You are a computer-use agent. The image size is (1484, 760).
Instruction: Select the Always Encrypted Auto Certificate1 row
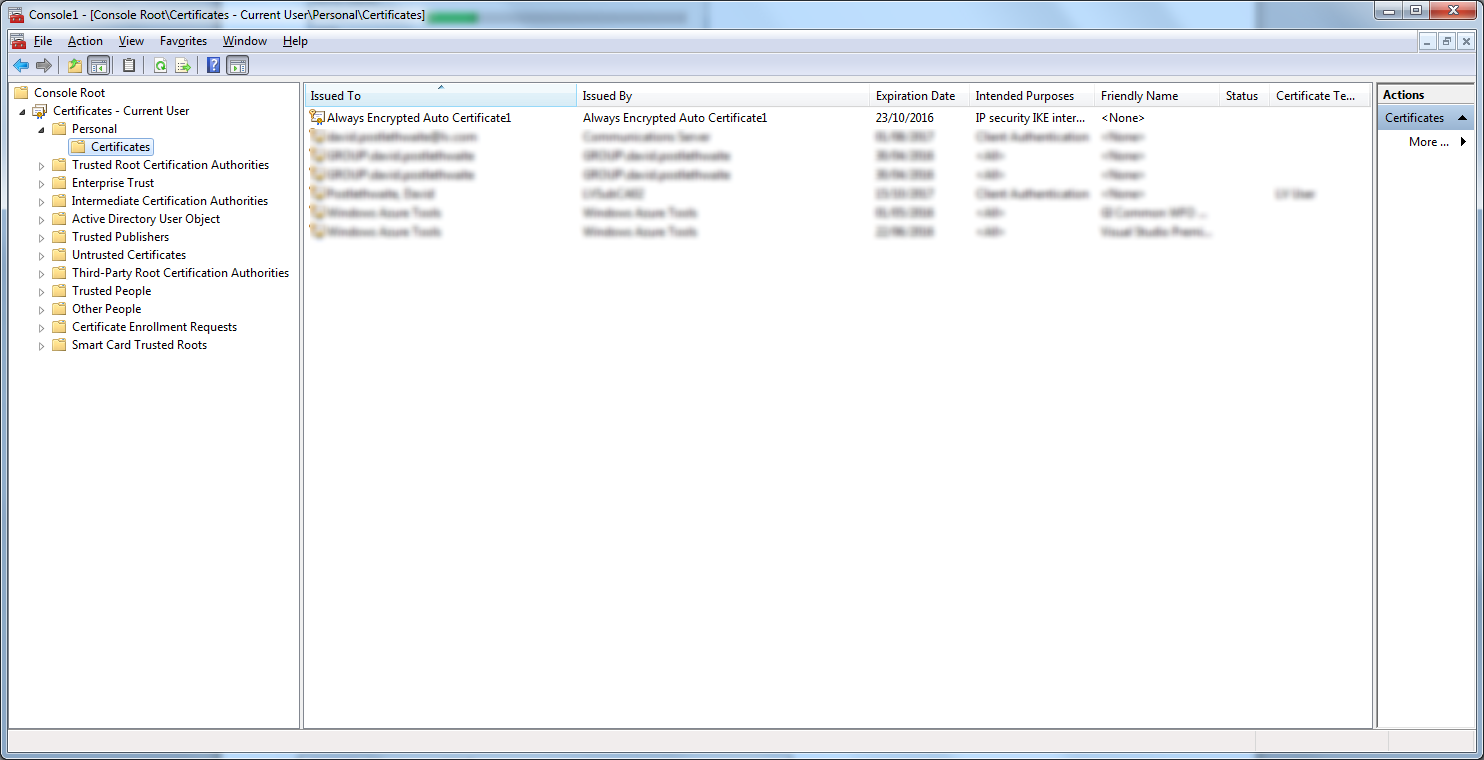point(837,118)
